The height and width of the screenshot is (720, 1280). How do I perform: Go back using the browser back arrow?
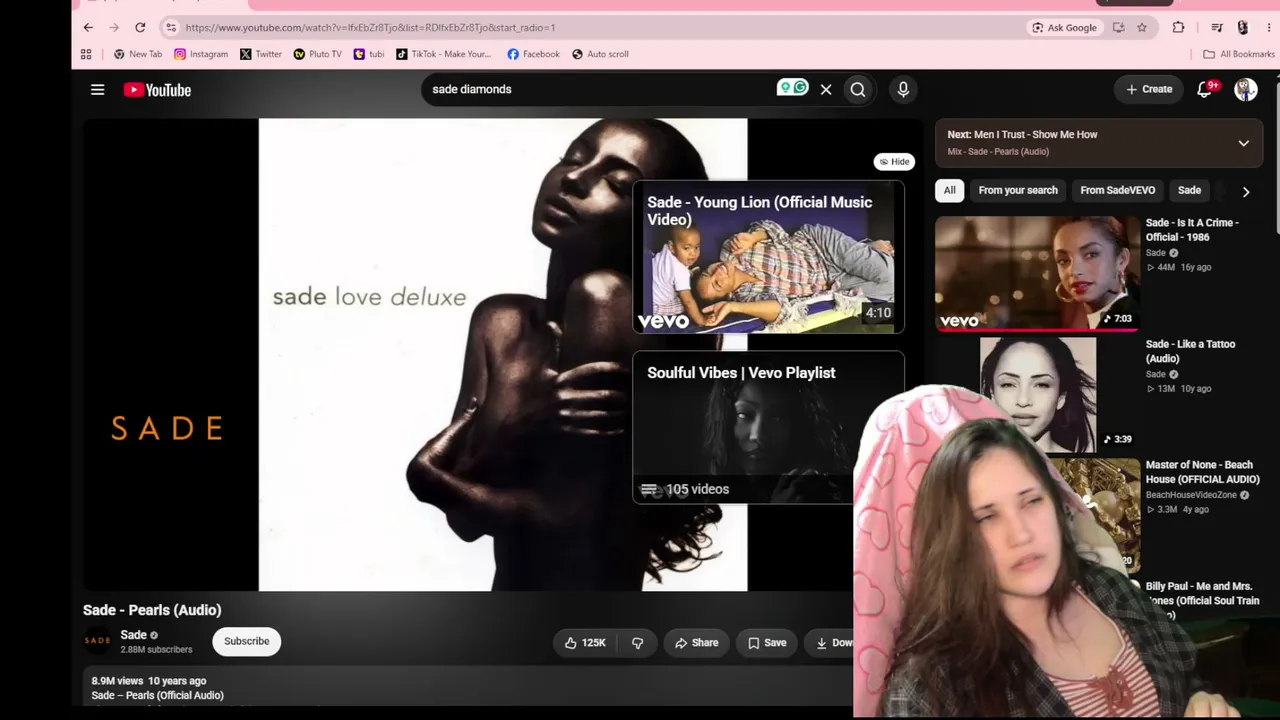(88, 27)
